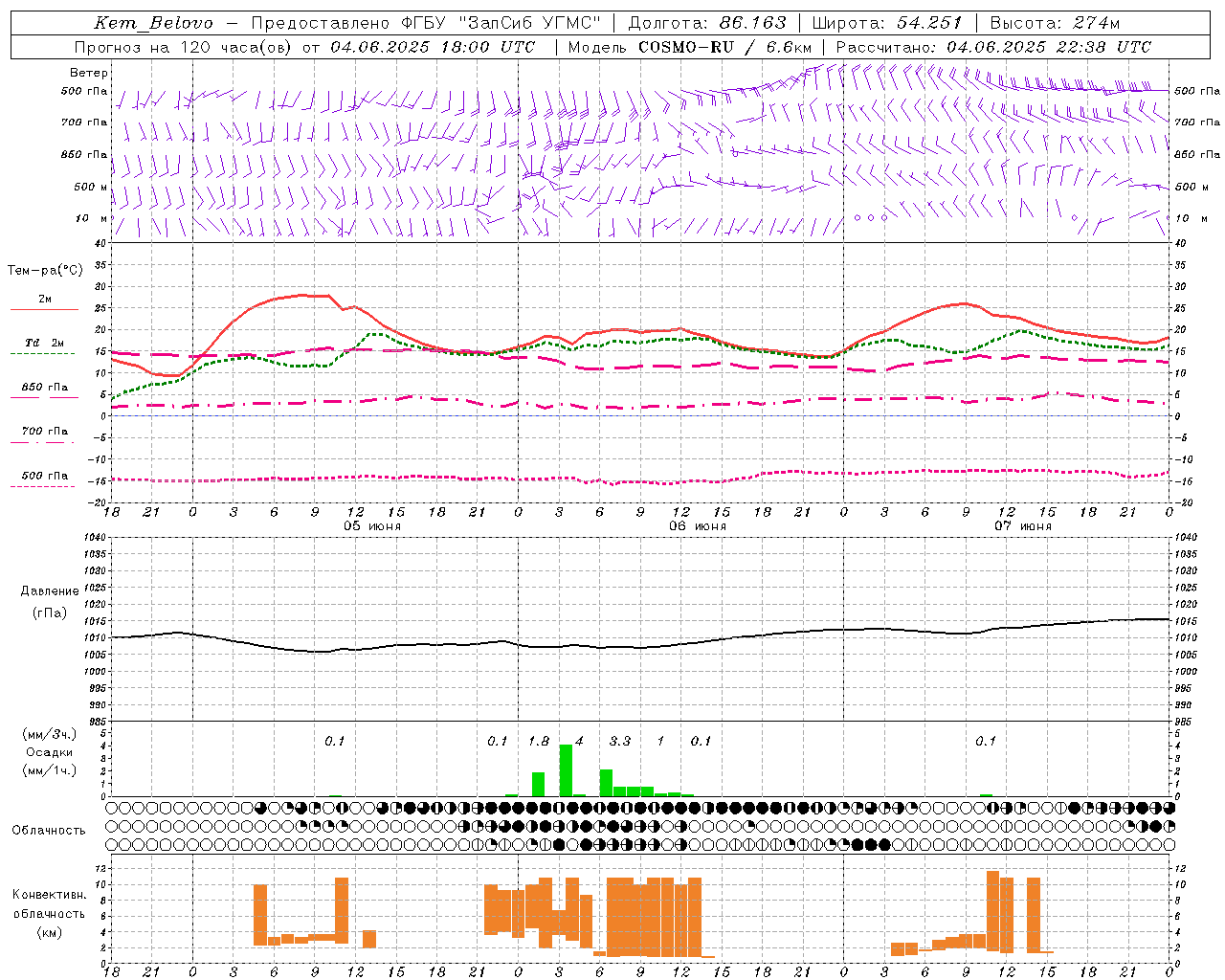The height and width of the screenshot is (980, 1225).
Task: Click the '06 июня' date label
Action: click(x=698, y=526)
